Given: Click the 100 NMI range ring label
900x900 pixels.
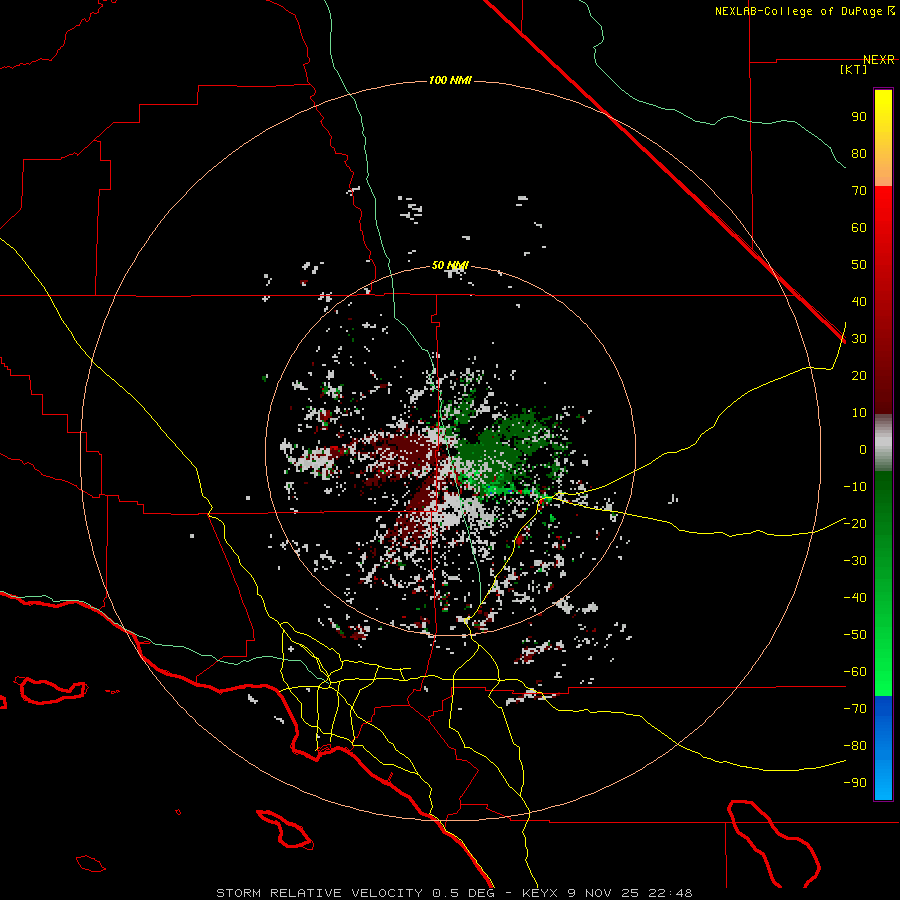Looking at the screenshot, I should click(x=450, y=80).
